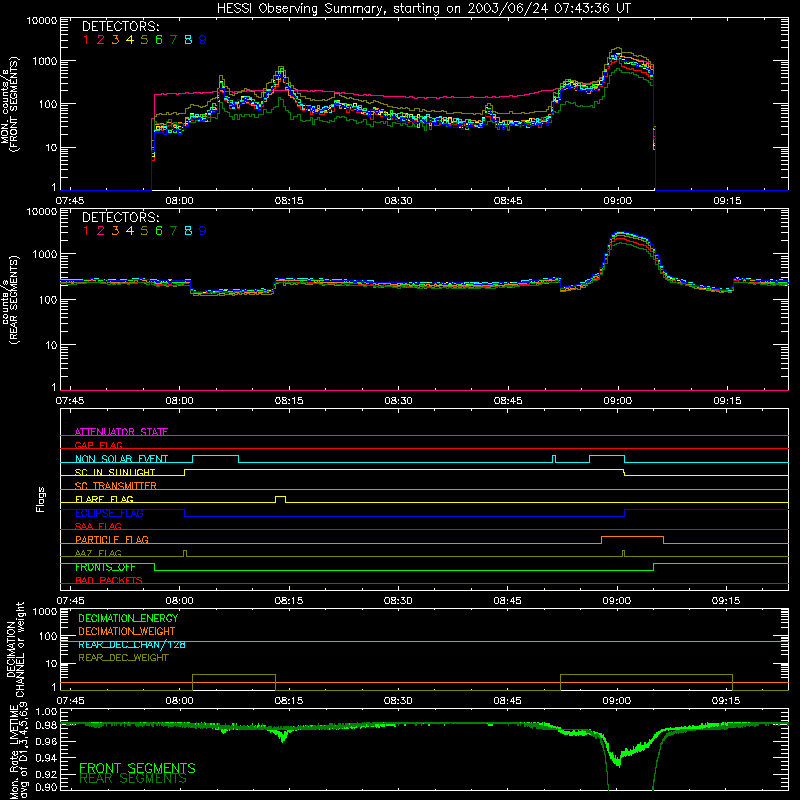The height and width of the screenshot is (800, 800).
Task: Select detector 1 in front segments legend
Action: [x=86, y=40]
